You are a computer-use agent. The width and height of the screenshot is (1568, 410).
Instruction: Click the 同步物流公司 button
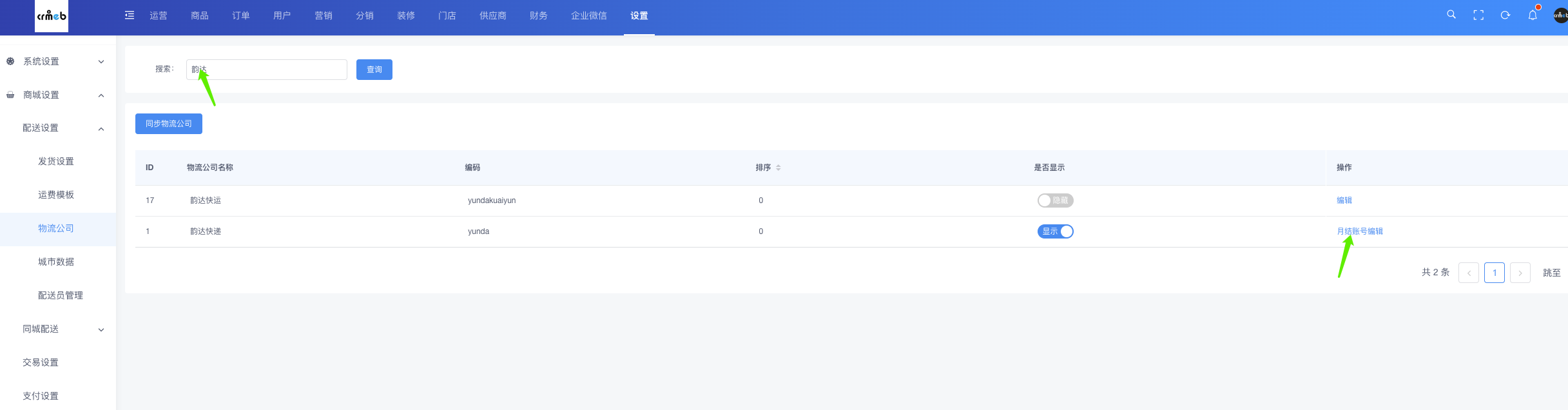coord(169,124)
